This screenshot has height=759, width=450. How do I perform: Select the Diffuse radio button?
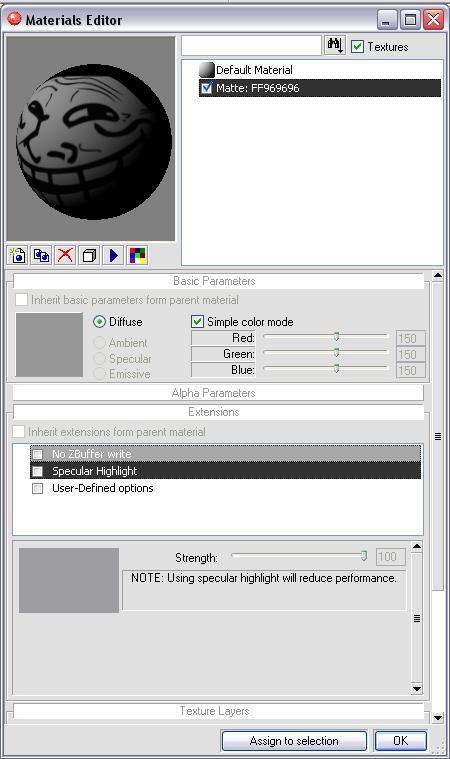pos(99,321)
